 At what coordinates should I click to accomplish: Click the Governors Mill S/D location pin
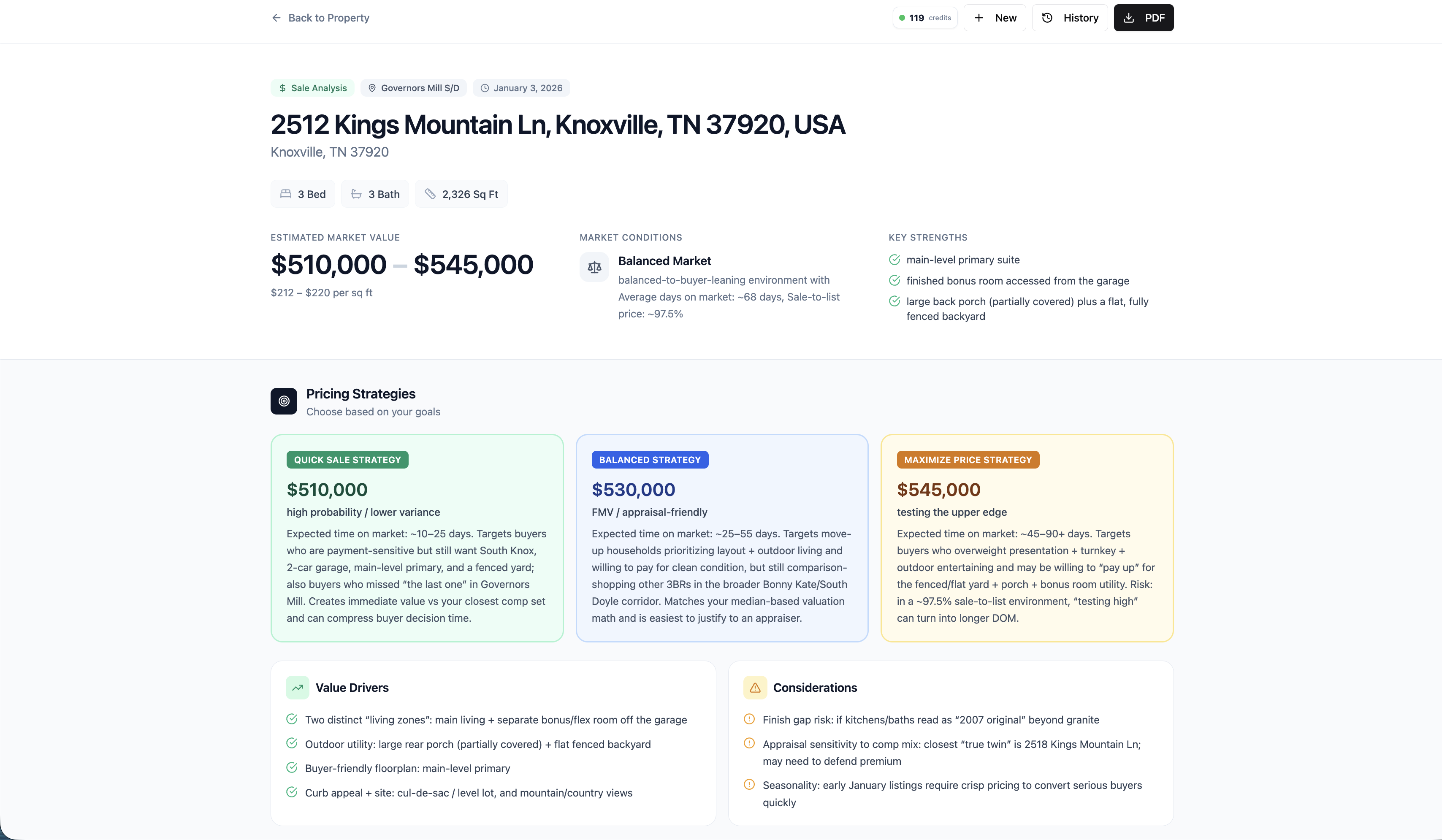pyautogui.click(x=372, y=88)
